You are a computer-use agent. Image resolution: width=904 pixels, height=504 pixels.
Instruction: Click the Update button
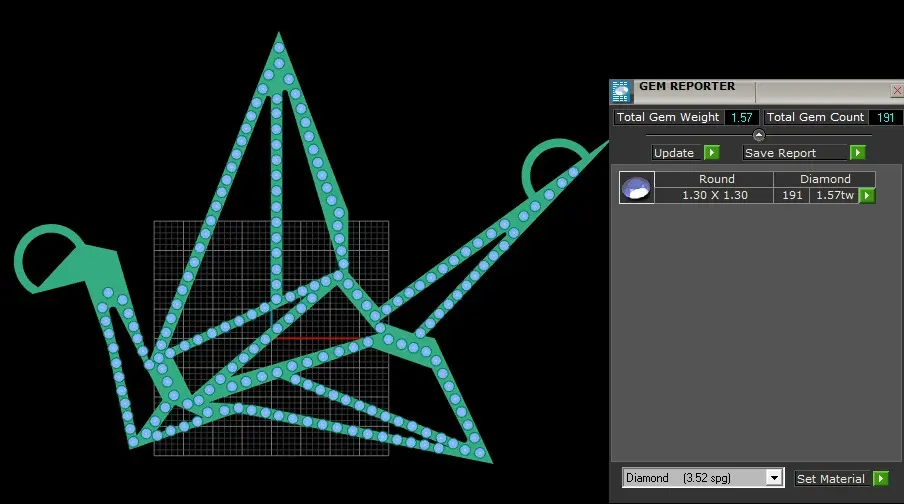[676, 153]
